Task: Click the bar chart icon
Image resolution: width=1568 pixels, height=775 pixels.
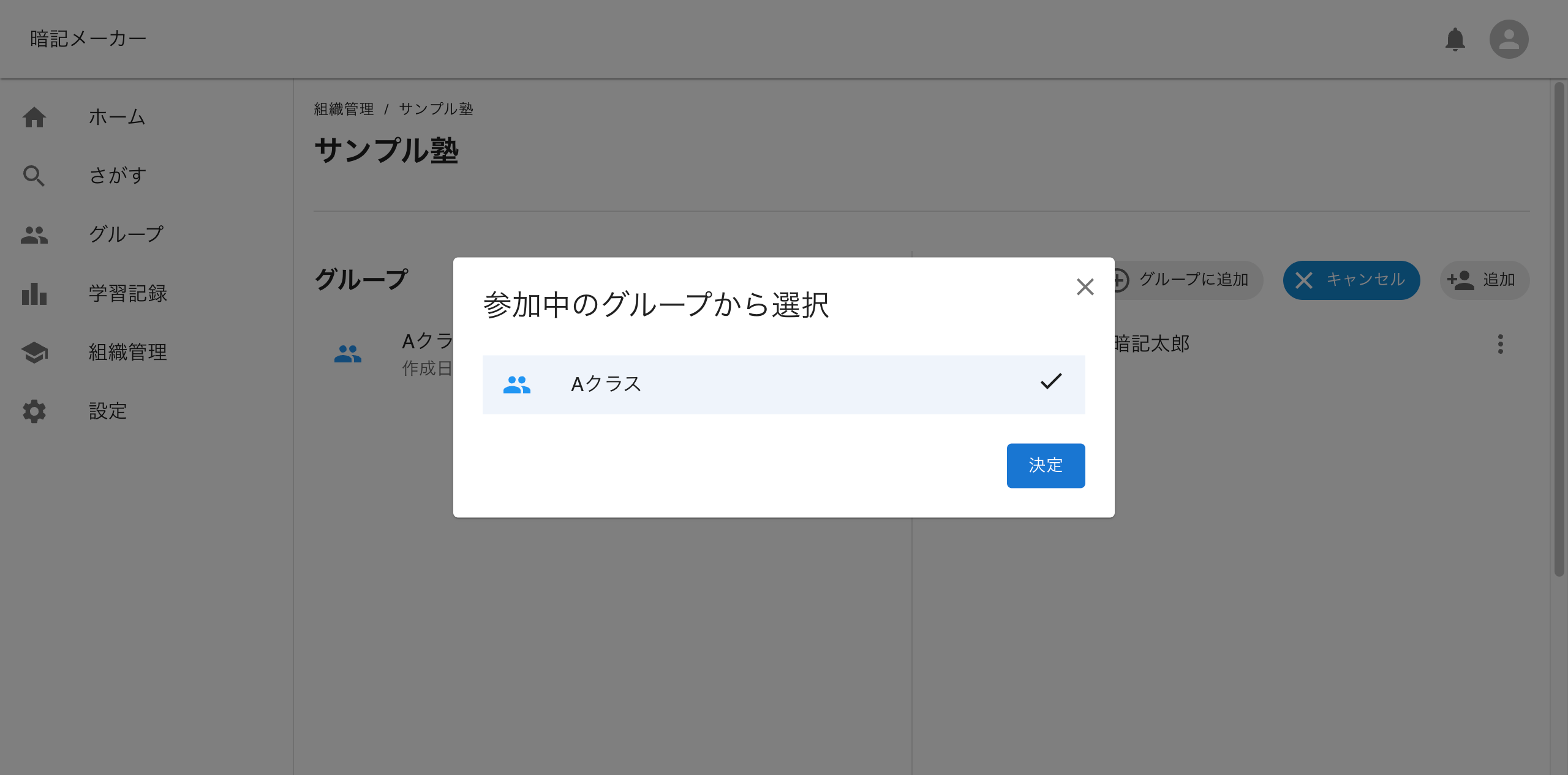Action: [34, 293]
